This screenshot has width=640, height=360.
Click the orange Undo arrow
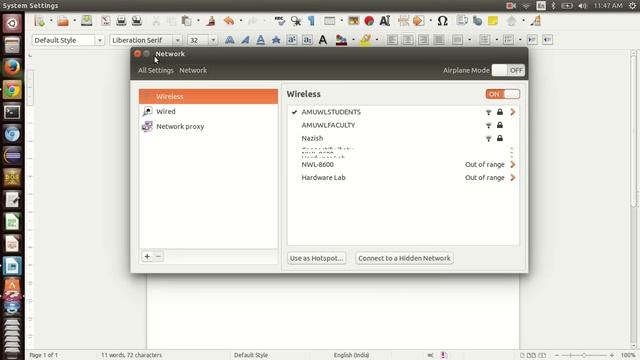[x=229, y=20]
